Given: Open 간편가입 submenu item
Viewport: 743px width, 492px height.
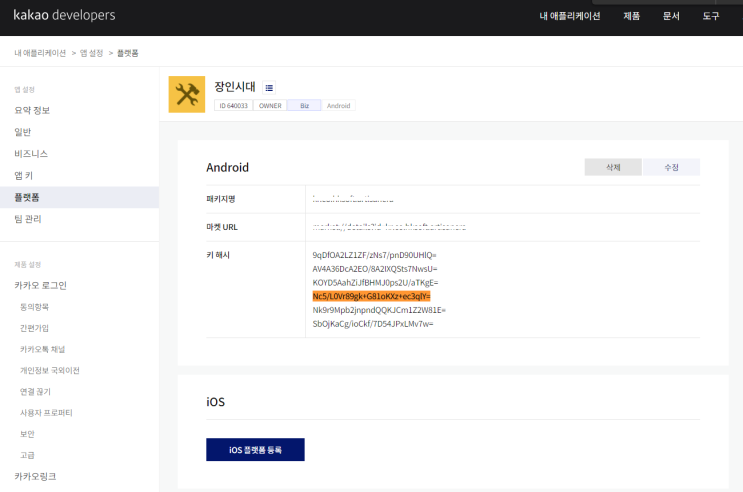Looking at the screenshot, I should (34, 328).
